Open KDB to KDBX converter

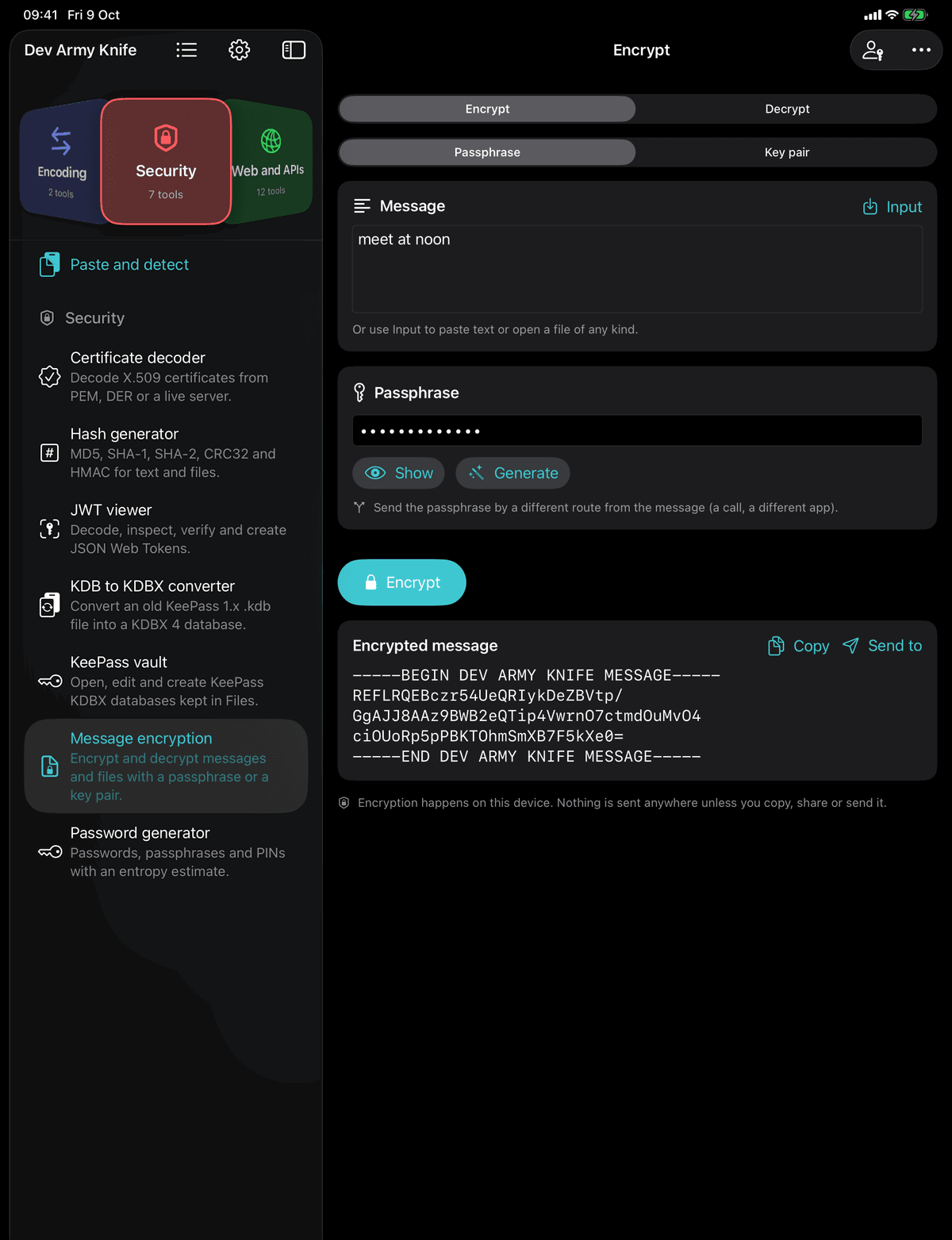[166, 605]
